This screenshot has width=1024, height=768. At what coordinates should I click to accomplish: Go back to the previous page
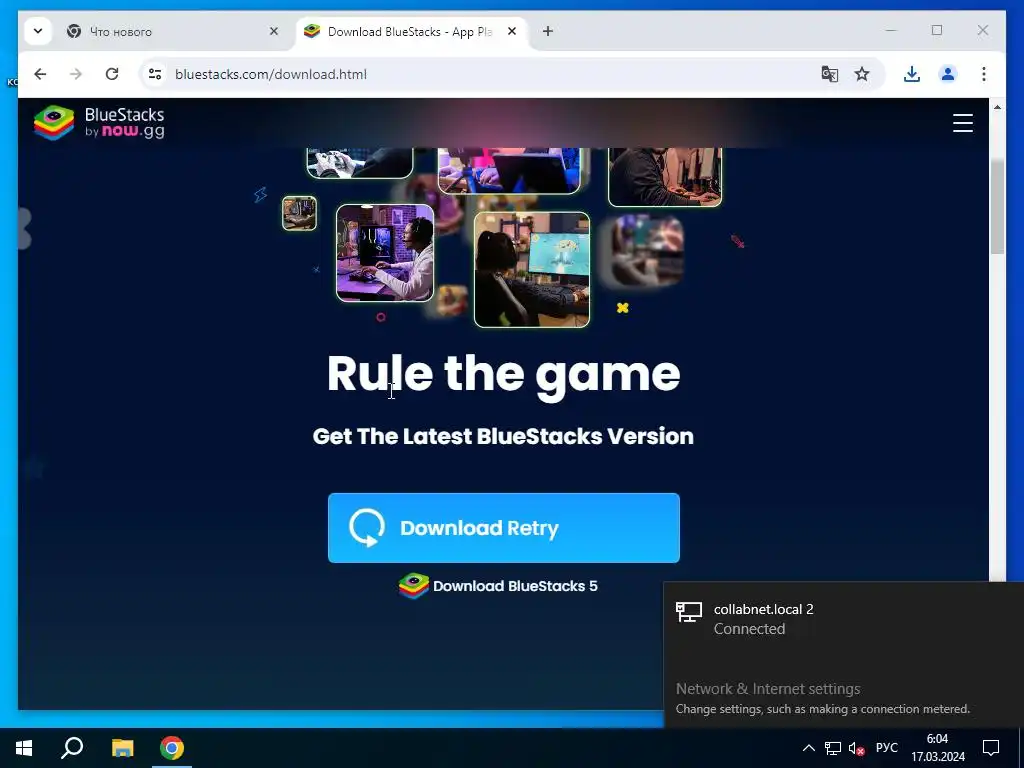tap(40, 74)
